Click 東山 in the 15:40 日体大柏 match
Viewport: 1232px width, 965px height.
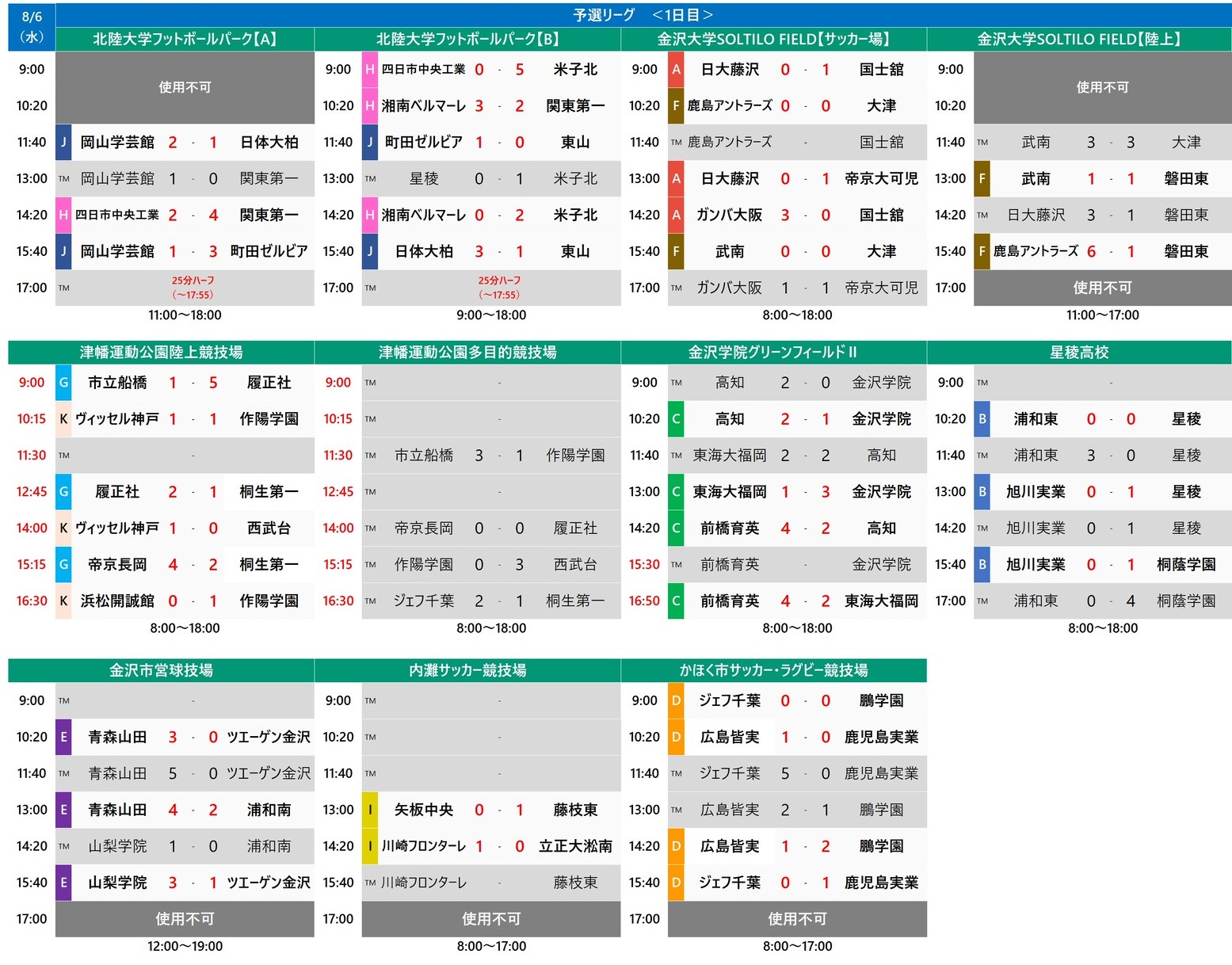[x=575, y=252]
